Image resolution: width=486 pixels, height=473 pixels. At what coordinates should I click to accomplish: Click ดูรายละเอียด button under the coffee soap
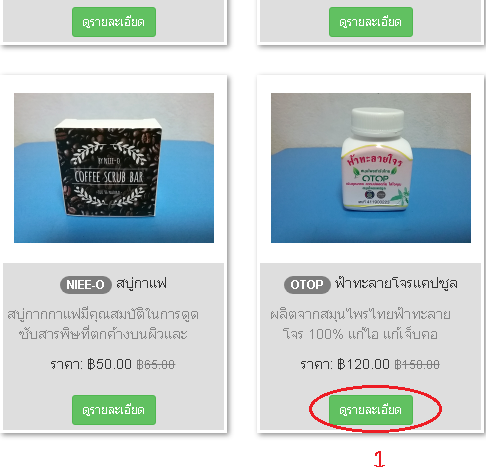[x=114, y=410]
